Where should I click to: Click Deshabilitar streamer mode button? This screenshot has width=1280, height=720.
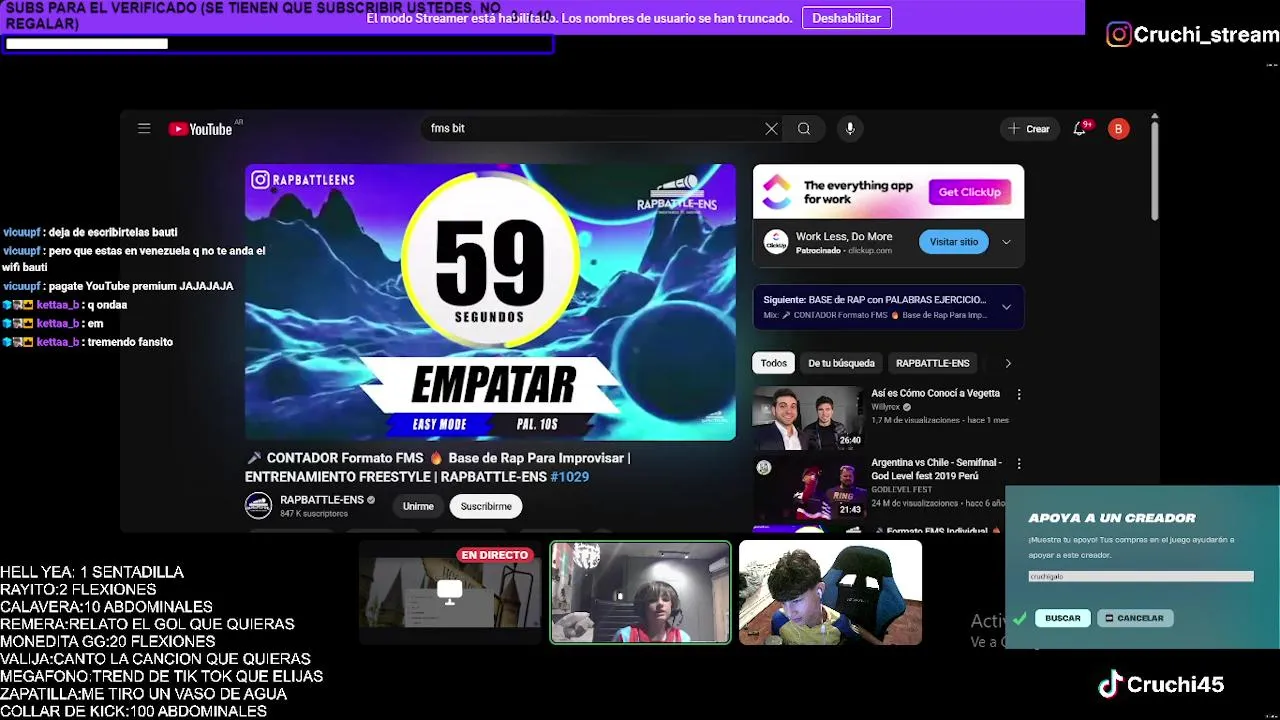(846, 18)
